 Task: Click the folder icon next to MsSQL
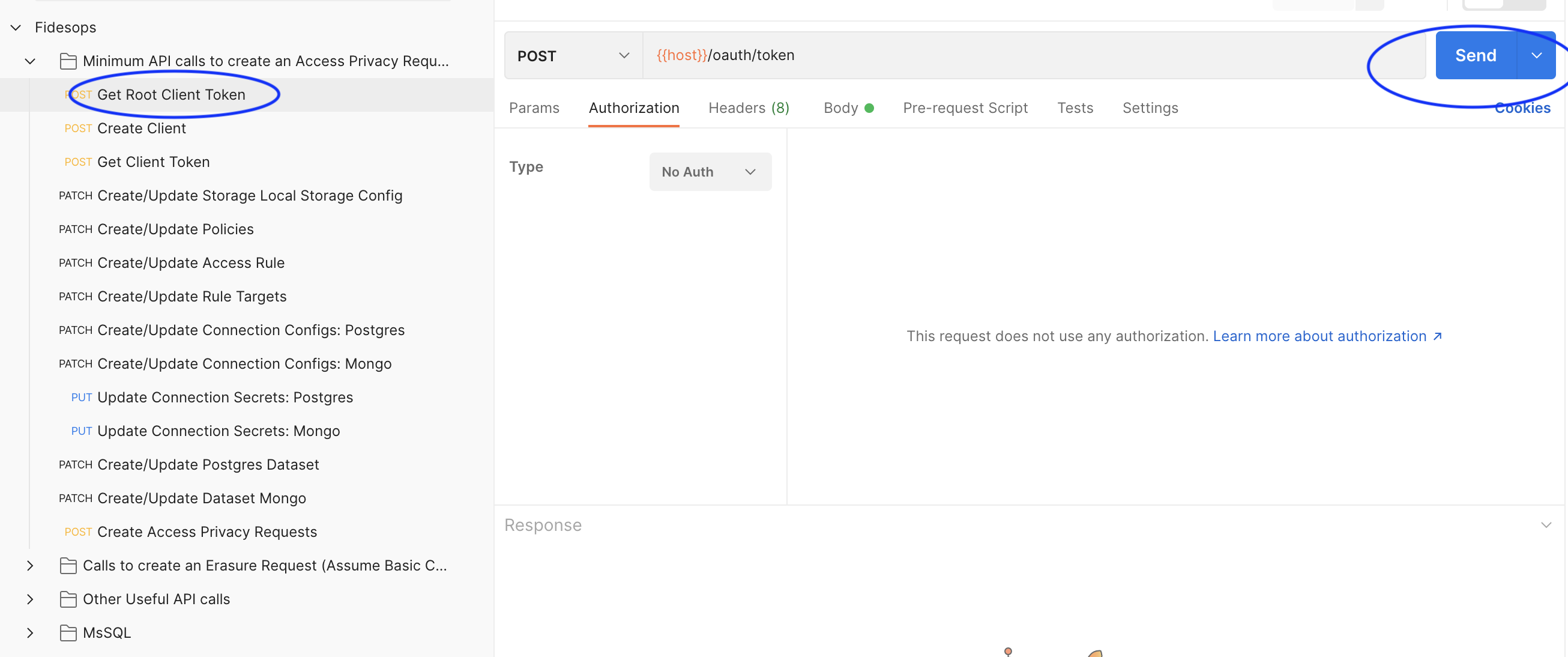click(68, 632)
